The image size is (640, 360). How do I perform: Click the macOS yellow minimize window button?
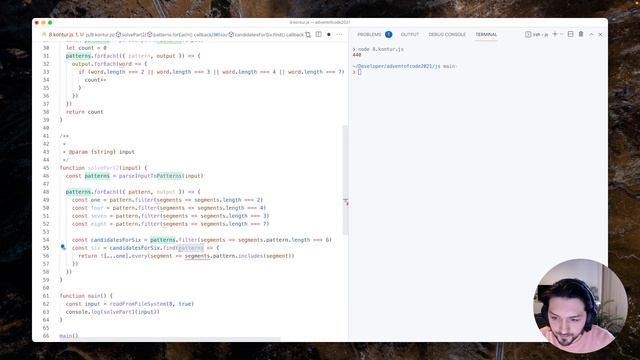(43, 23)
